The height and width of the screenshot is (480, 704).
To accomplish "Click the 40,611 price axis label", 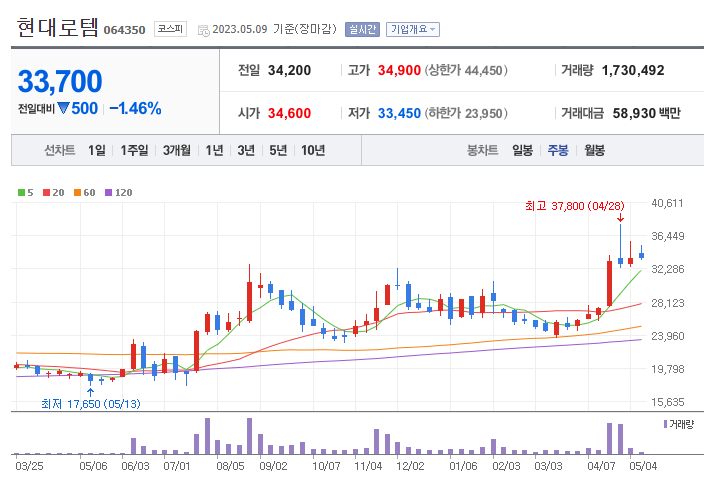I will point(667,203).
